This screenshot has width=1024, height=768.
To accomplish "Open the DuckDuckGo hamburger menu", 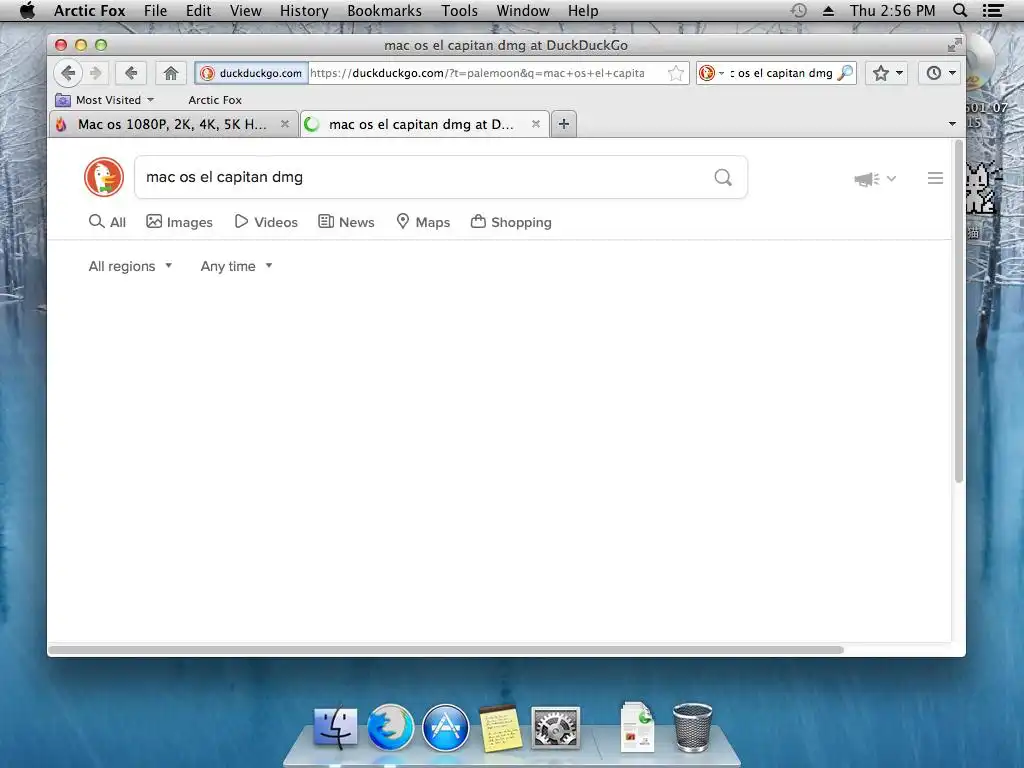I will coord(935,178).
